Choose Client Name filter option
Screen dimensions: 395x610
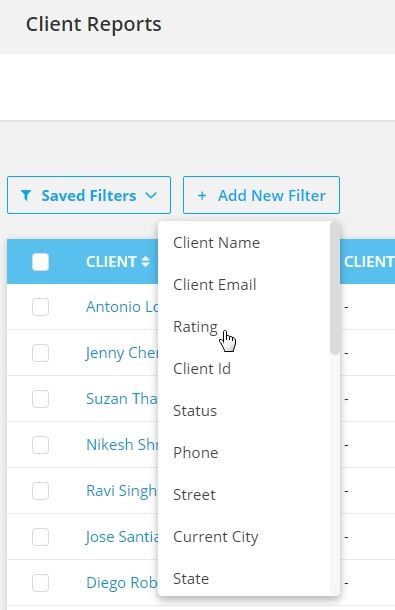coord(216,243)
